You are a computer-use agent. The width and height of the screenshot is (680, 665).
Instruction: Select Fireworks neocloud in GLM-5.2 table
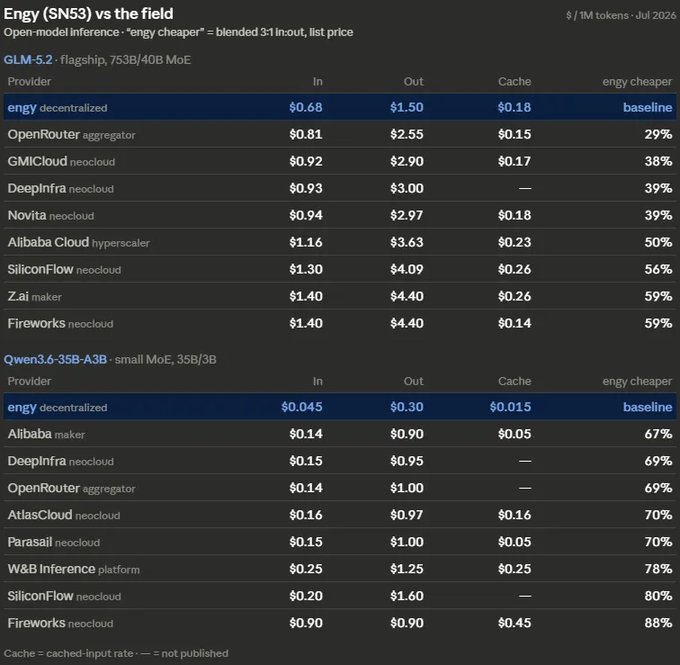60,323
